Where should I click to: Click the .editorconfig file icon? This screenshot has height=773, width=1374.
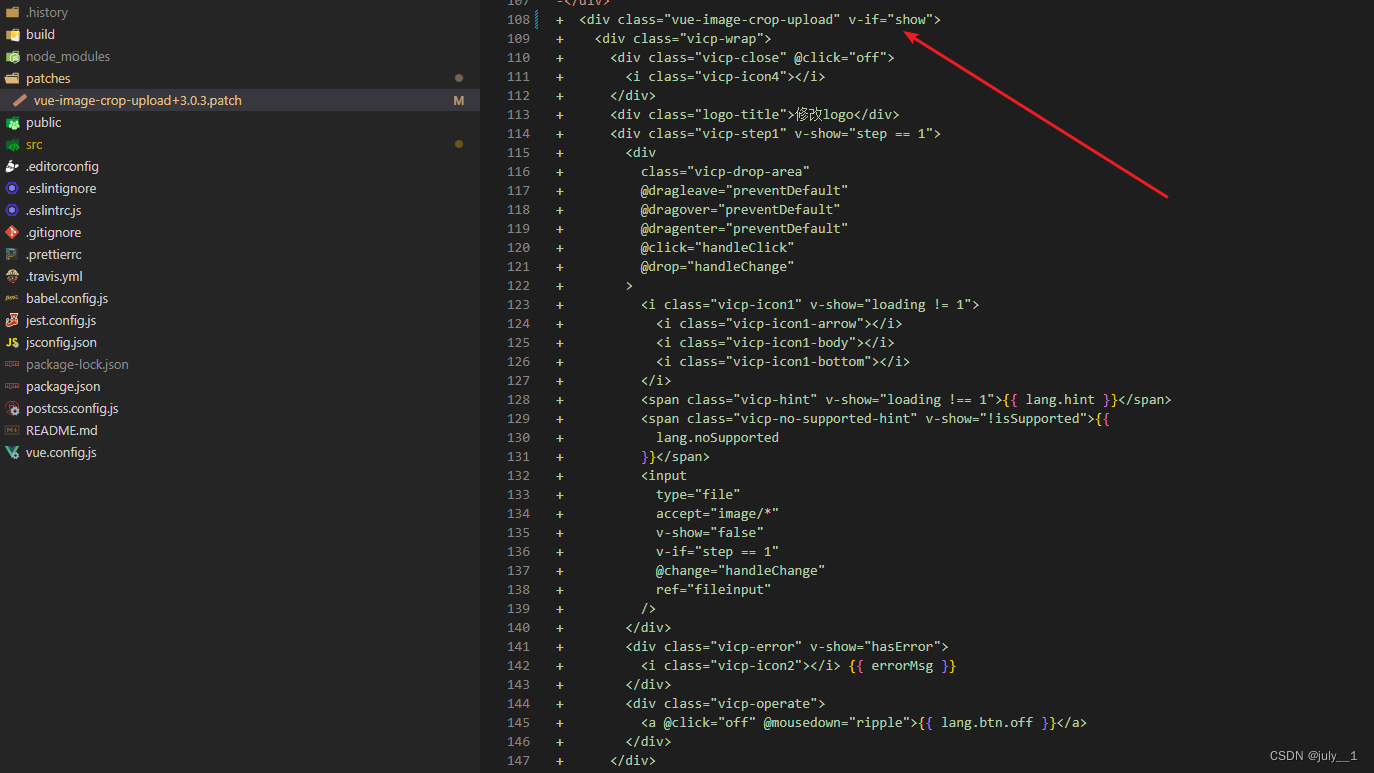point(12,167)
